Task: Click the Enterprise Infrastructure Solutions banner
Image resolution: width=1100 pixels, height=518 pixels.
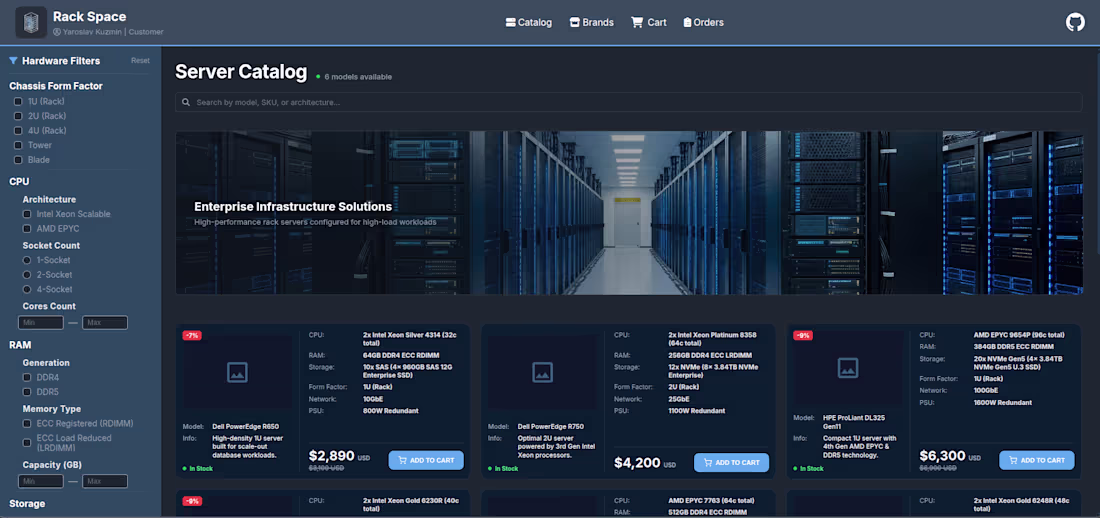Action: (x=629, y=213)
